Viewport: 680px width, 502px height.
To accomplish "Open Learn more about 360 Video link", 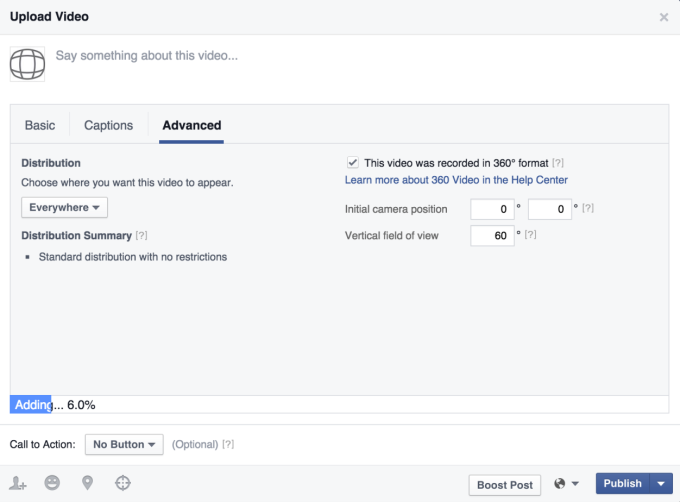I will click(x=456, y=180).
